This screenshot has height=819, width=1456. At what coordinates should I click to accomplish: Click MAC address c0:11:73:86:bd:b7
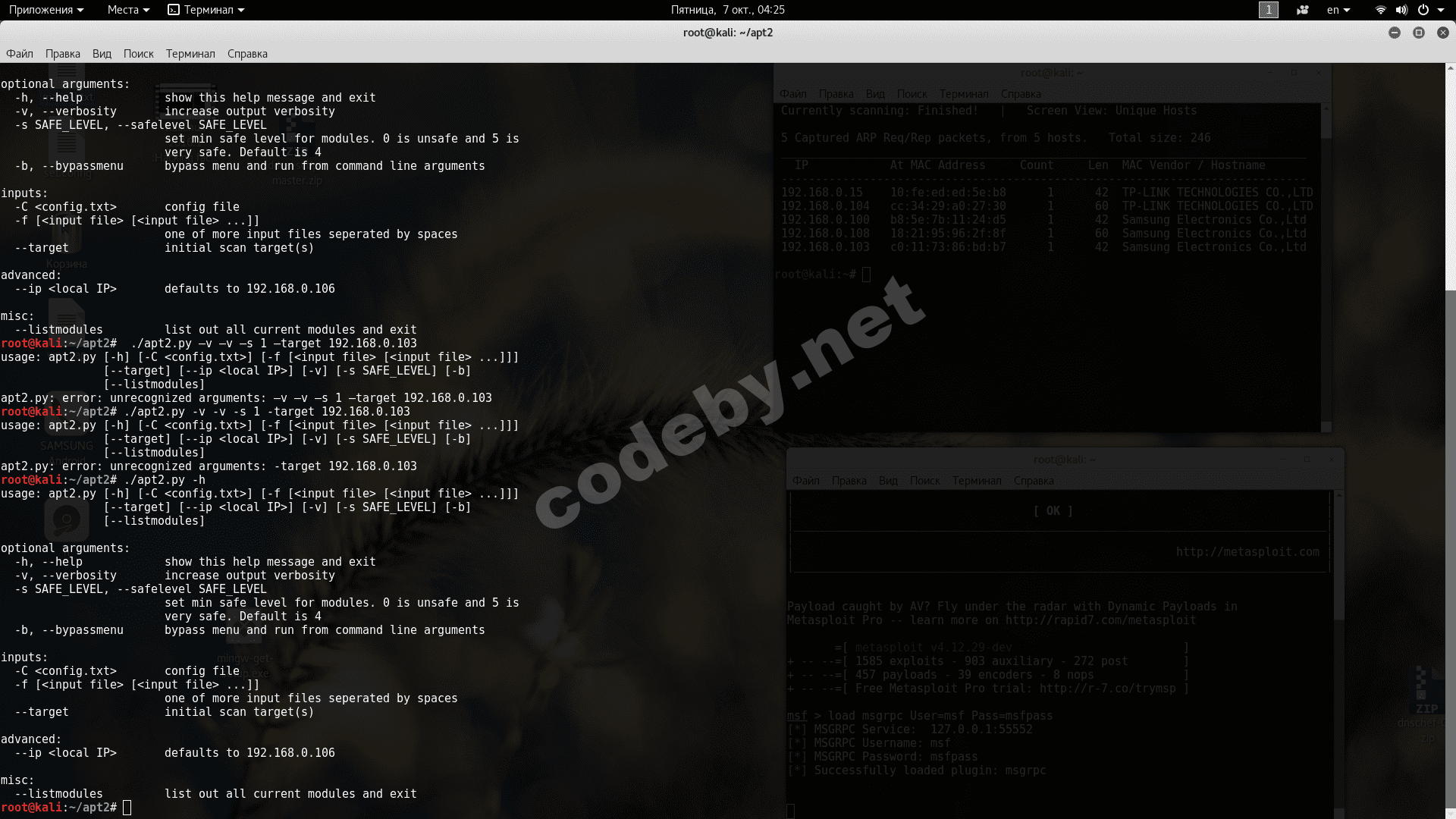[x=948, y=247]
